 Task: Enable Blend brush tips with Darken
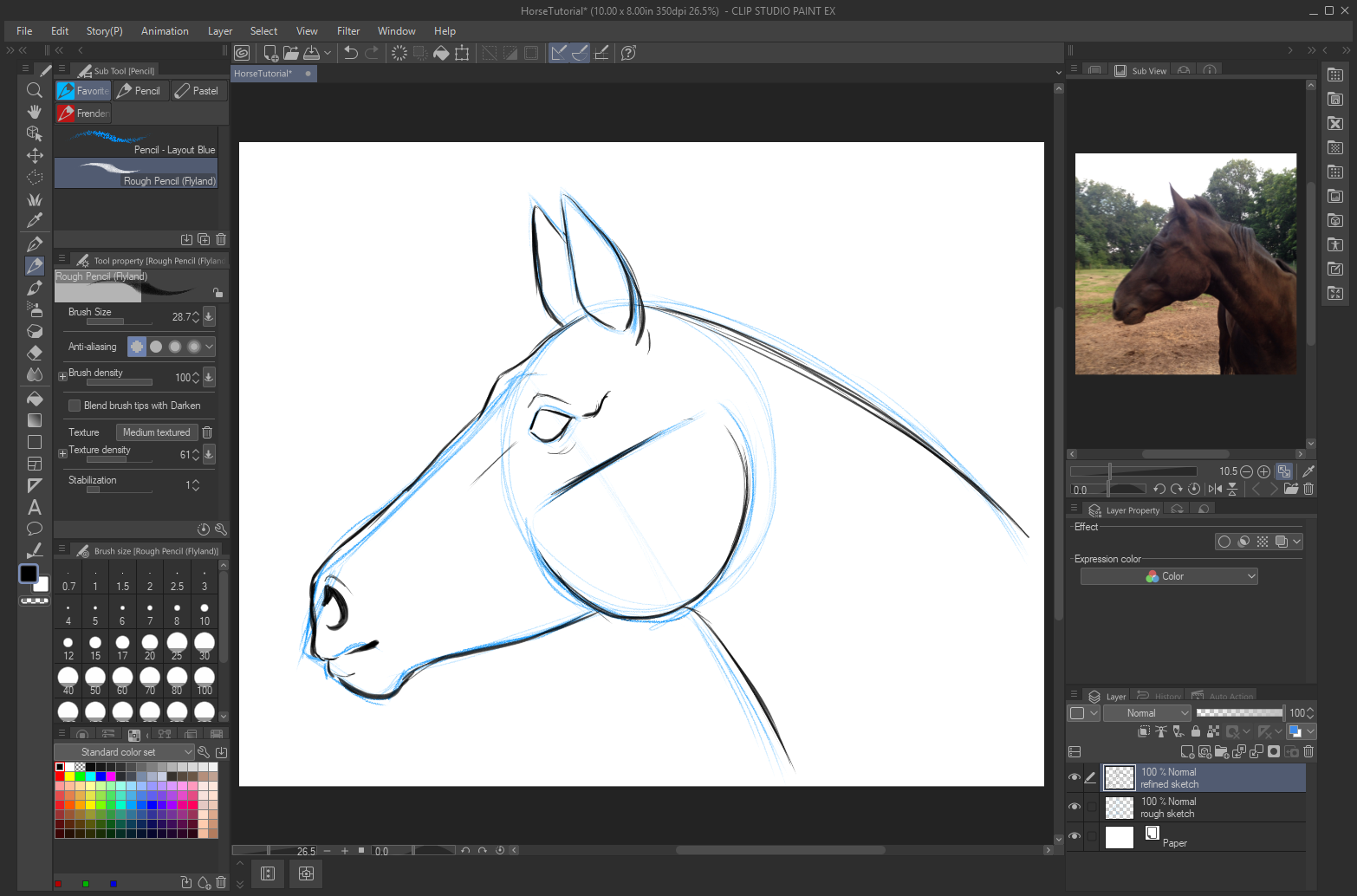coord(75,406)
